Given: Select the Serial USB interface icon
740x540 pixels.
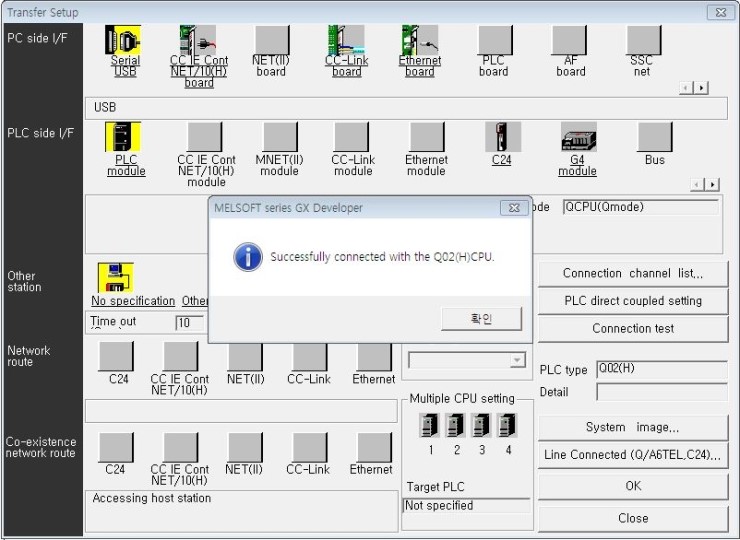Looking at the screenshot, I should [x=123, y=40].
